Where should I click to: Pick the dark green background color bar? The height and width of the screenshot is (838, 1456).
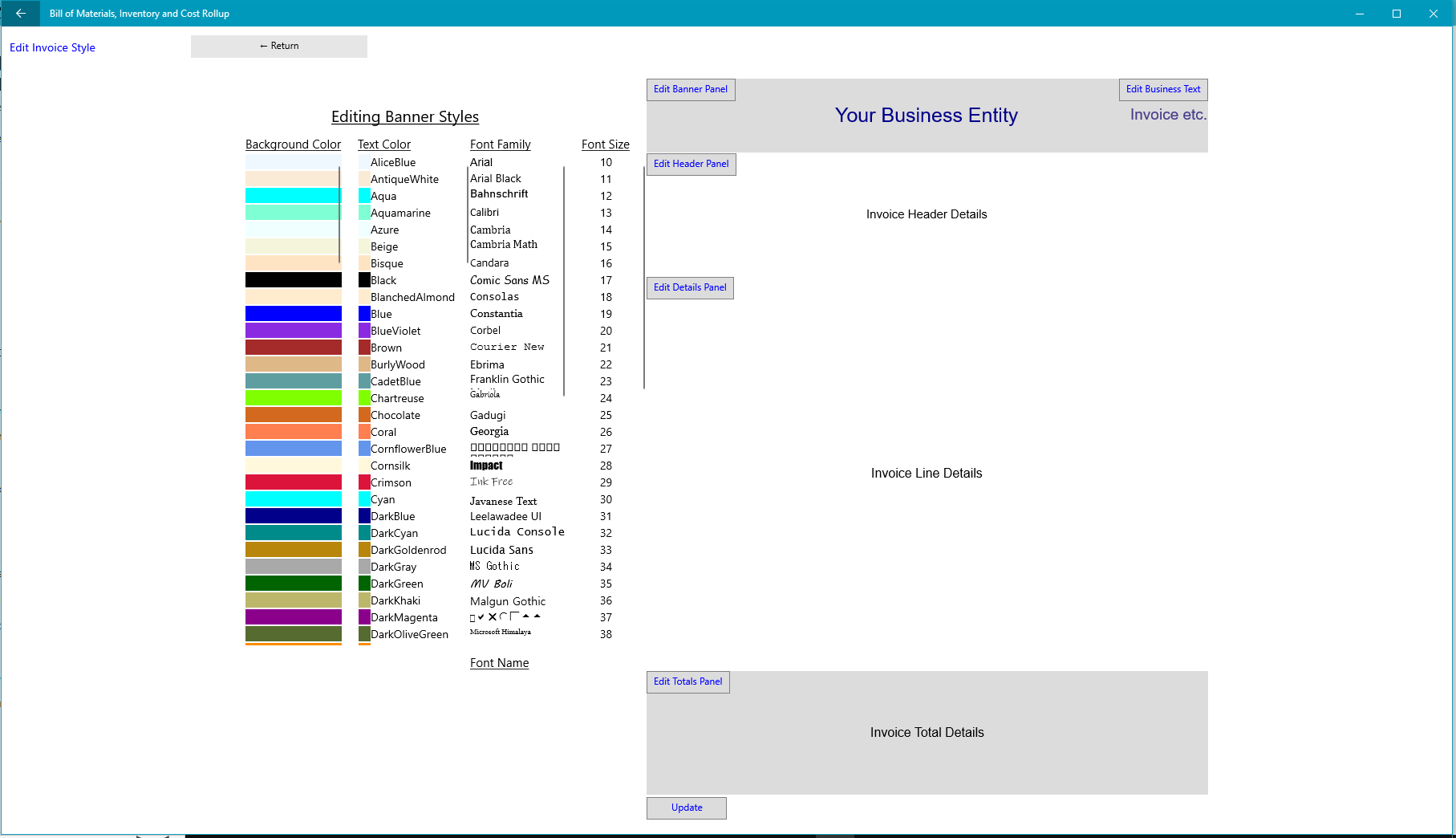[293, 584]
